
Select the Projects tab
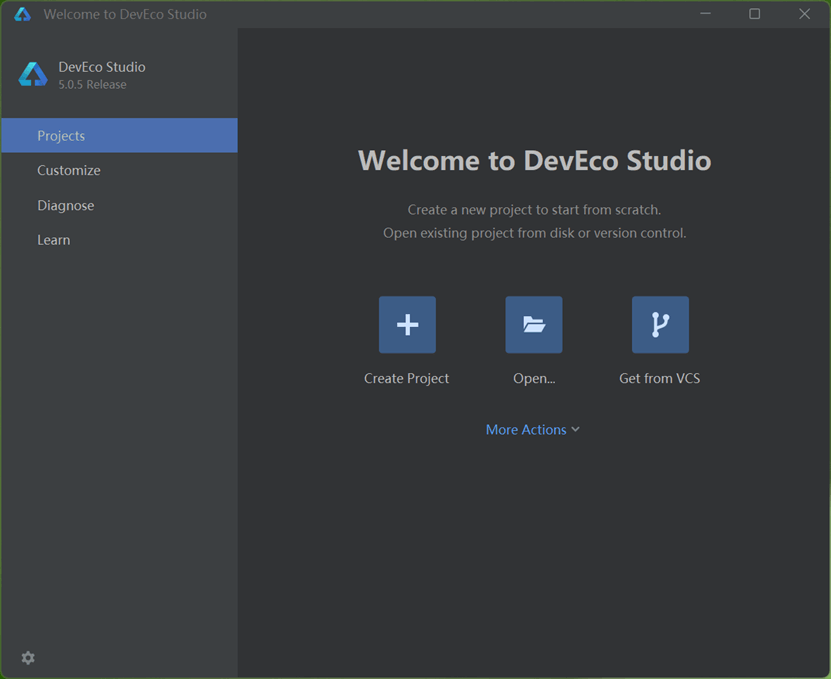pos(119,136)
